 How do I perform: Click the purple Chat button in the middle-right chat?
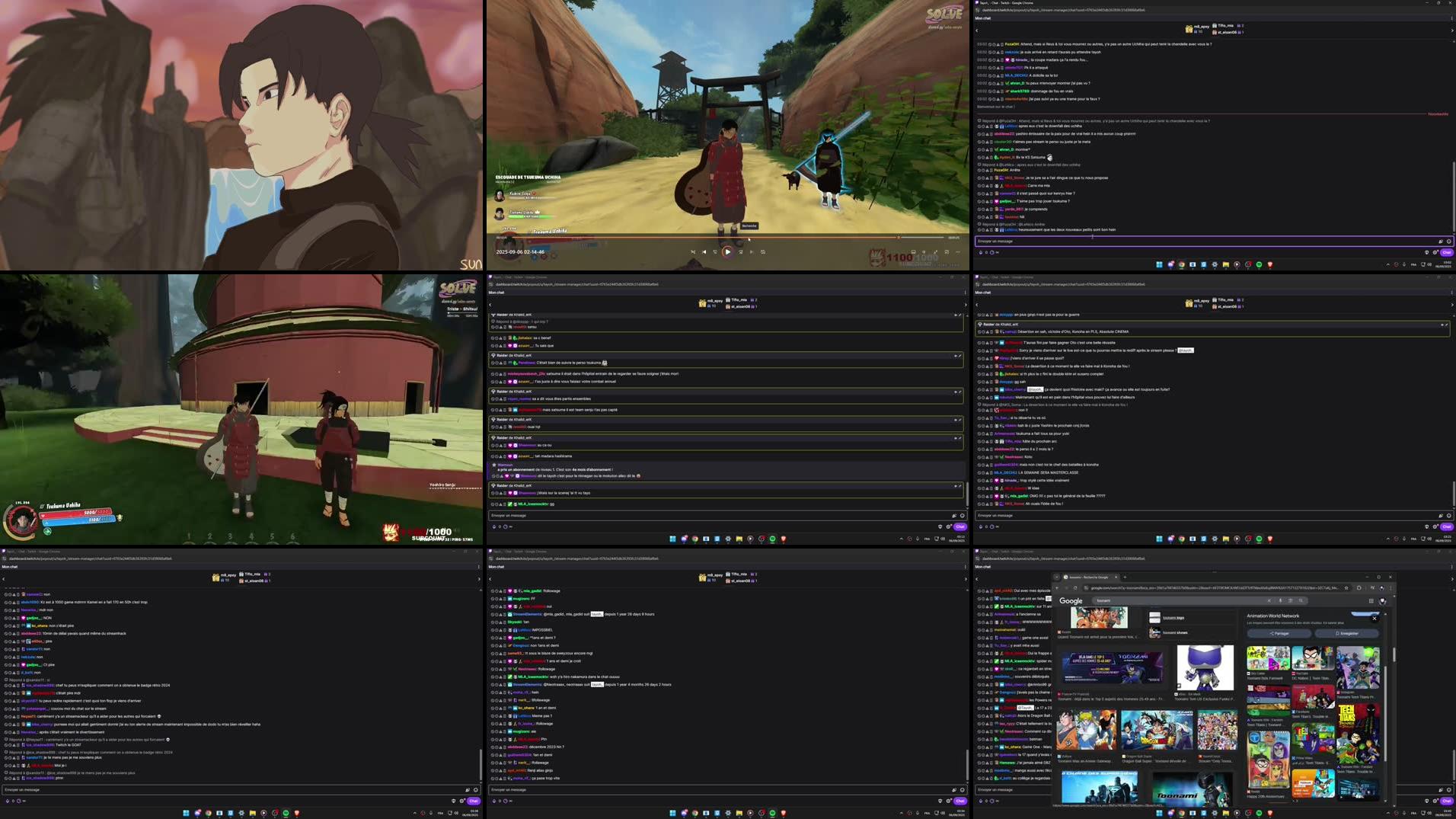pyautogui.click(x=1447, y=526)
